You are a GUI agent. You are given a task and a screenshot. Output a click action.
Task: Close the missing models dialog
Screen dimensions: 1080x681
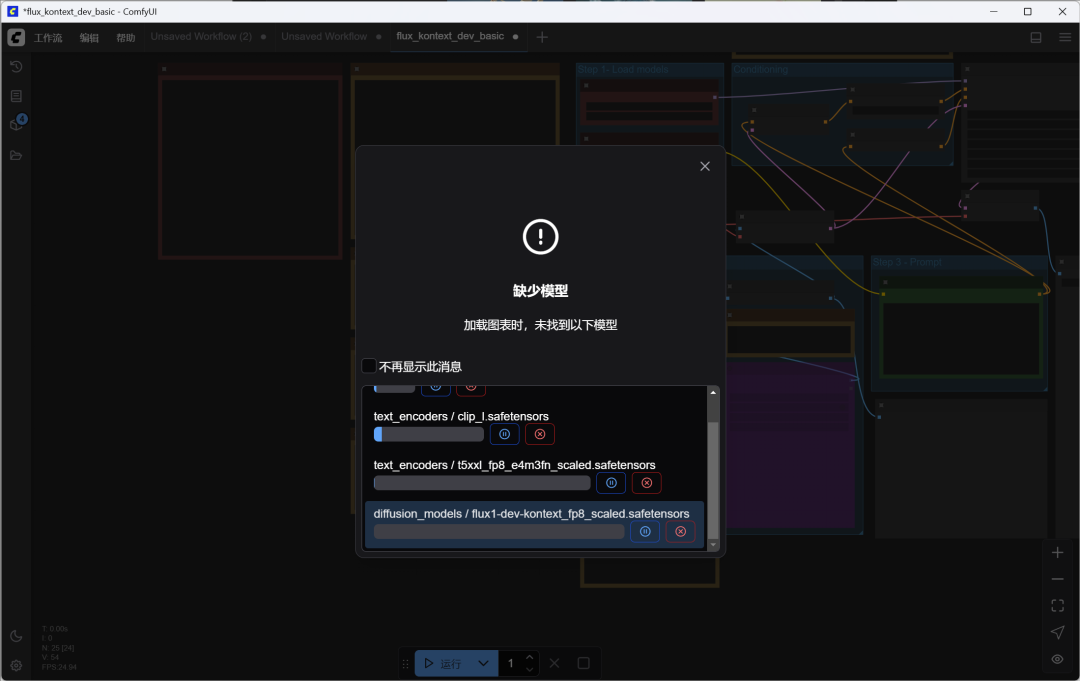tap(705, 166)
